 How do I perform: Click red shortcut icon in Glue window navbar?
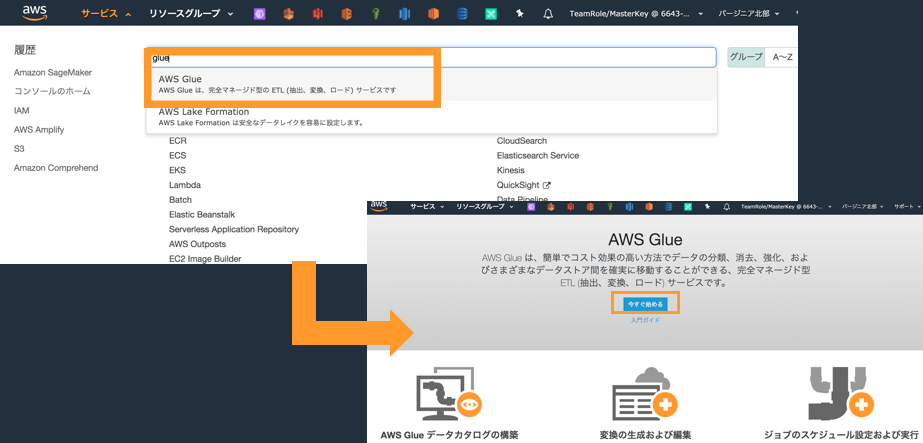pos(570,206)
